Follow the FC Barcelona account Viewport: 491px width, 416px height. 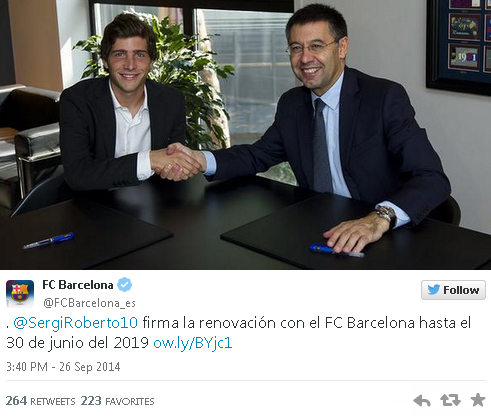[x=453, y=290]
